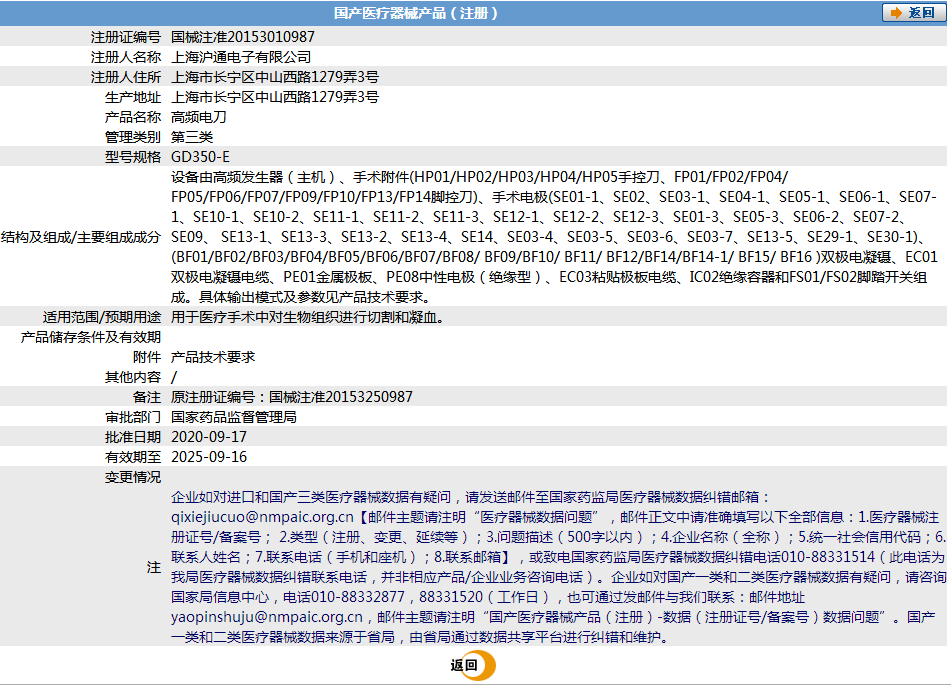This screenshot has width=951, height=685.
Task: Click the 产品技术要求 attachment text
Action: click(x=213, y=357)
